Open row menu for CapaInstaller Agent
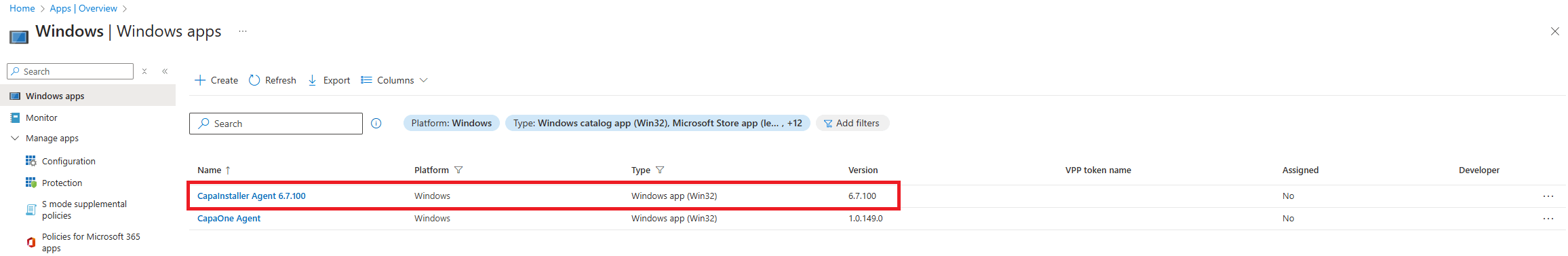 click(x=1548, y=196)
